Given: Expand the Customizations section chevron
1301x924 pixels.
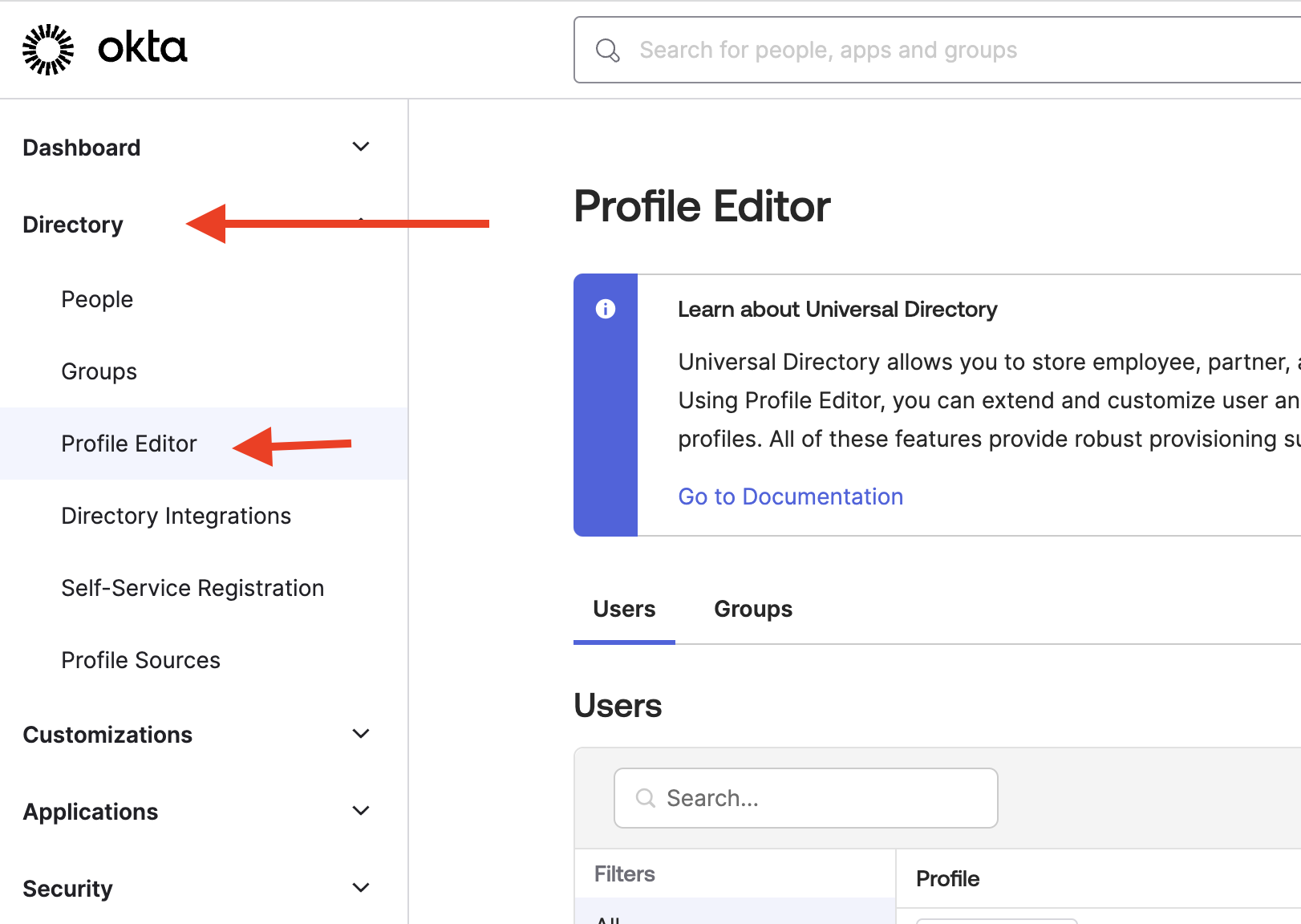Looking at the screenshot, I should point(361,734).
